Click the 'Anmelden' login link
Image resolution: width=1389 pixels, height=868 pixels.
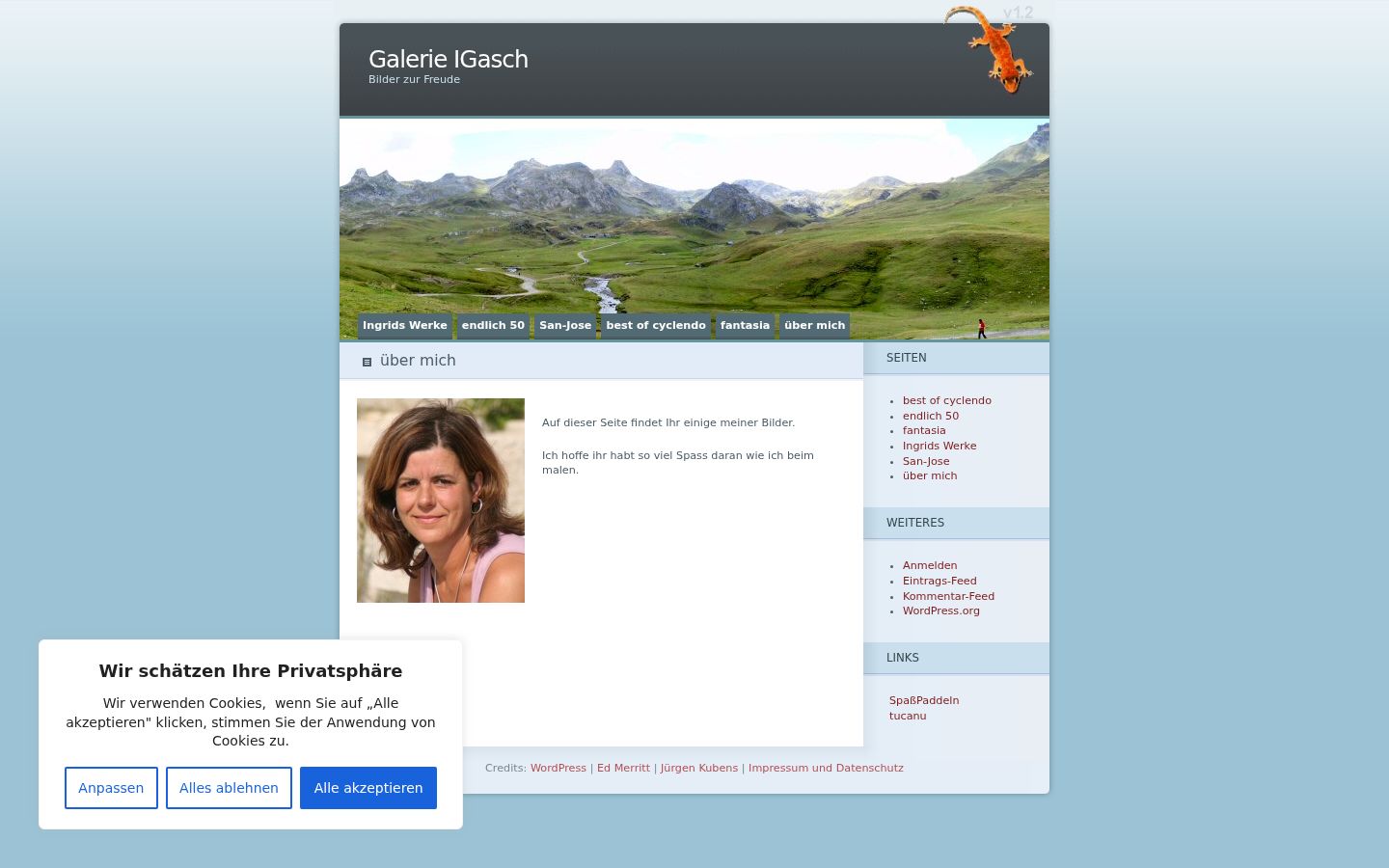pos(930,566)
